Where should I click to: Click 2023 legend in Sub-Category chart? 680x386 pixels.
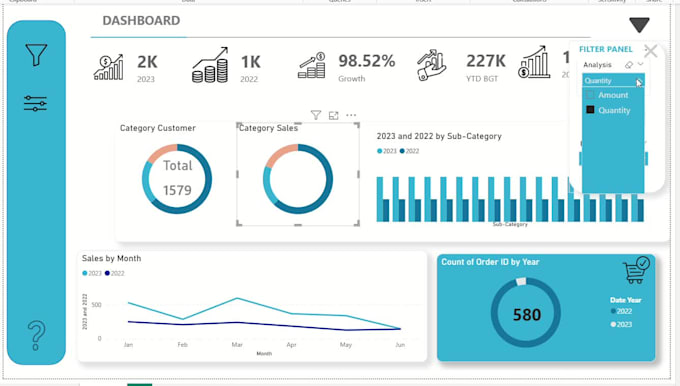(387, 151)
